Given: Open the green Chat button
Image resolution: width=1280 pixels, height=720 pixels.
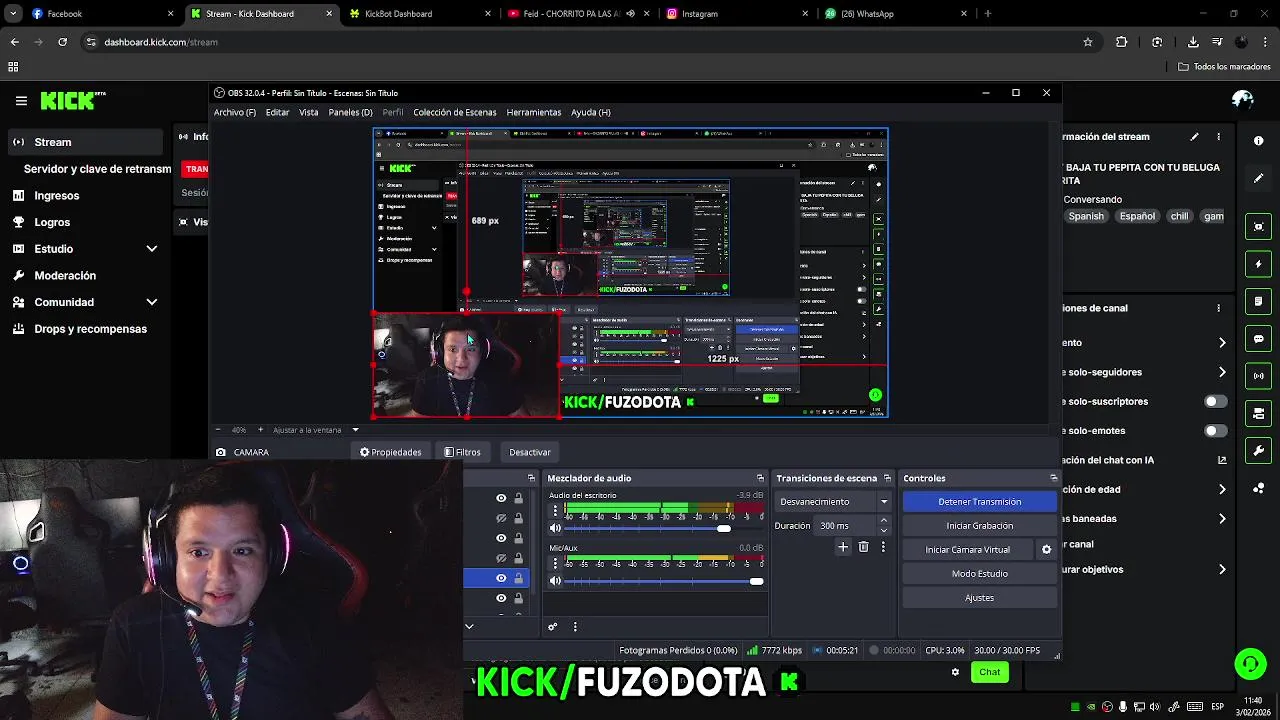Looking at the screenshot, I should (x=990, y=672).
